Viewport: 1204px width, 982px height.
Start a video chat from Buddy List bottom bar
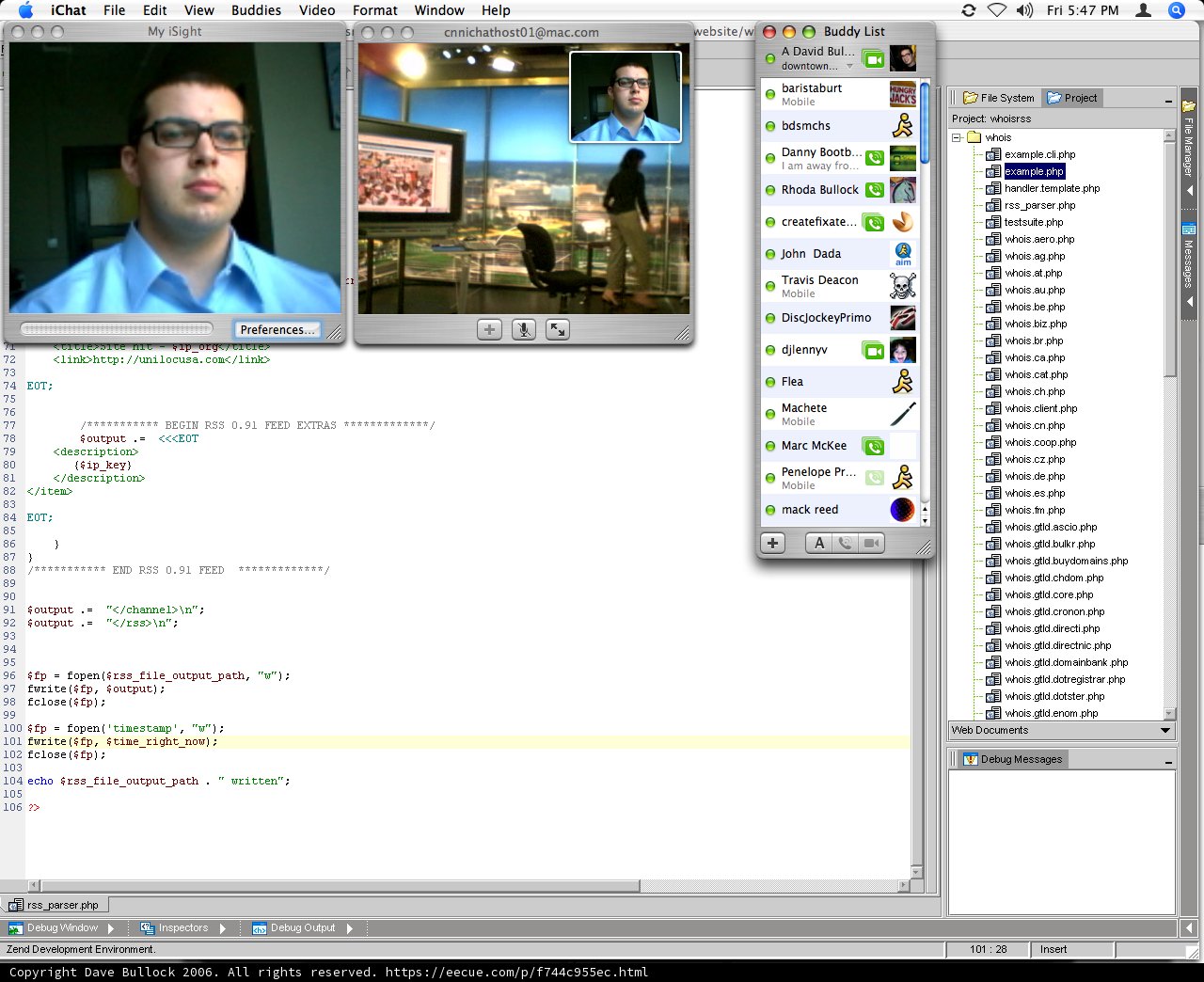[872, 543]
